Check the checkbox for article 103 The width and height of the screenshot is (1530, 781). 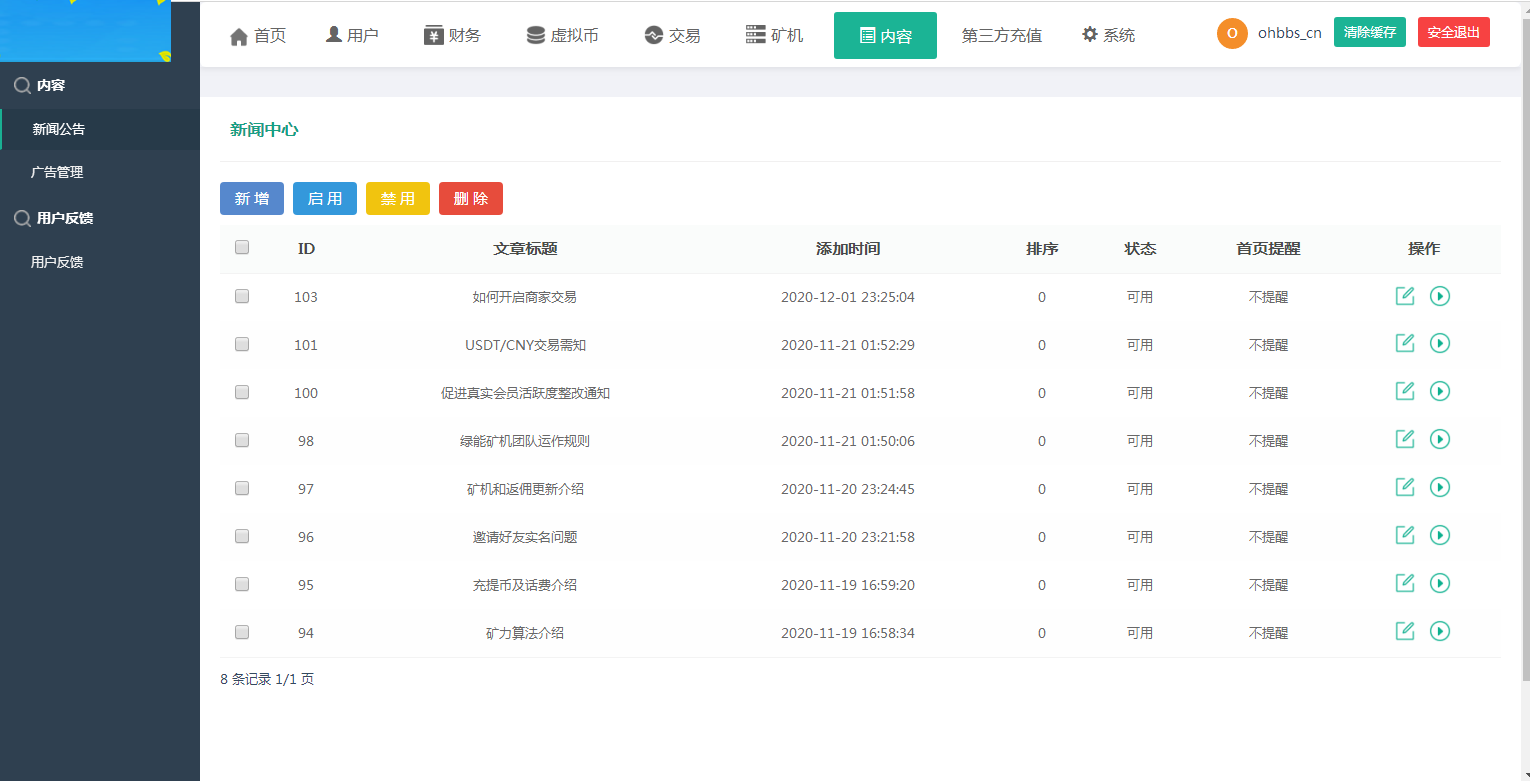point(241,296)
